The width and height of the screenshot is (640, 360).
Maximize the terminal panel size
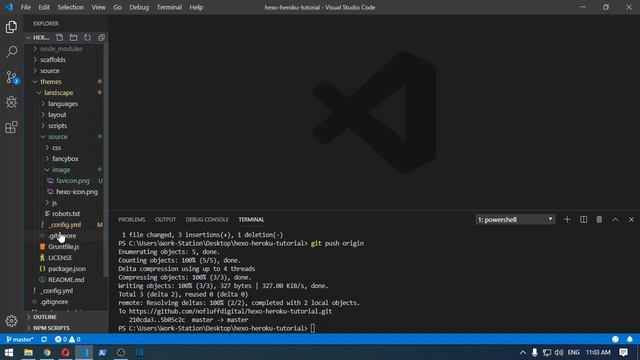click(615, 220)
